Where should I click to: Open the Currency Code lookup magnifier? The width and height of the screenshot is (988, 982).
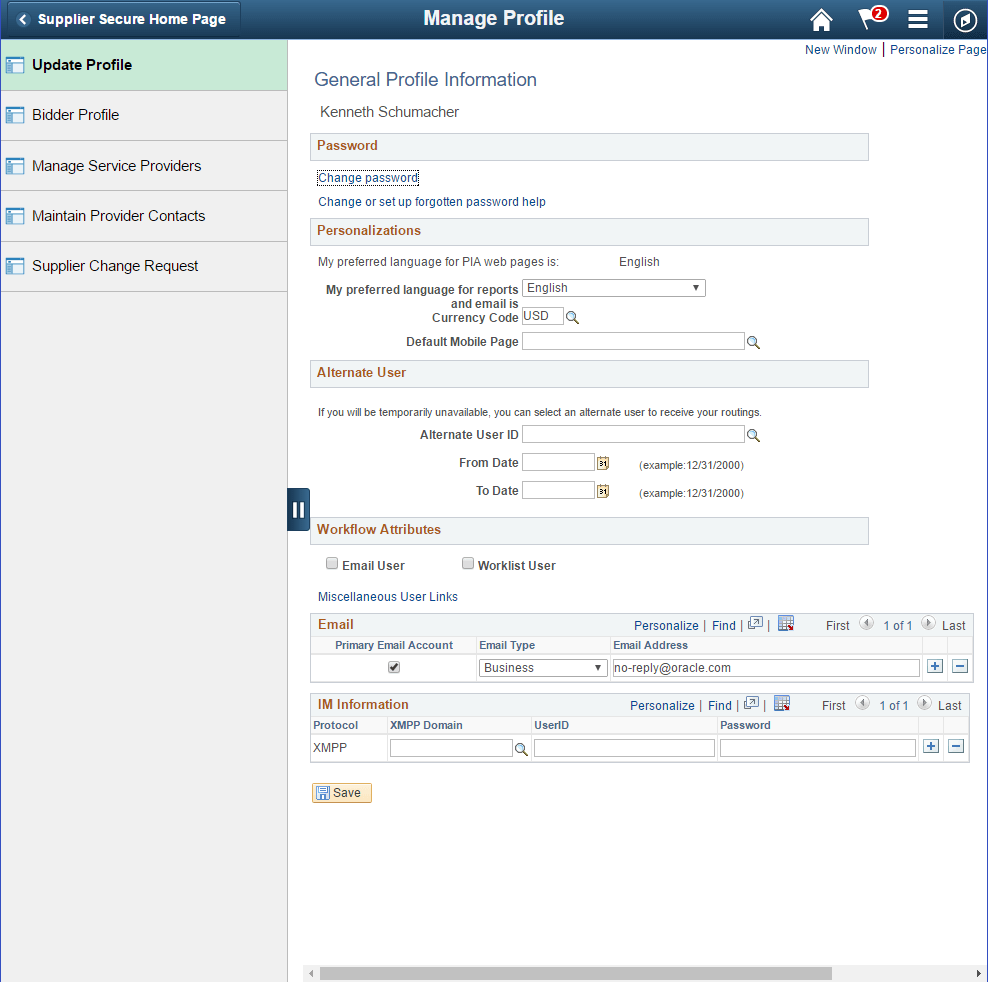coord(571,316)
